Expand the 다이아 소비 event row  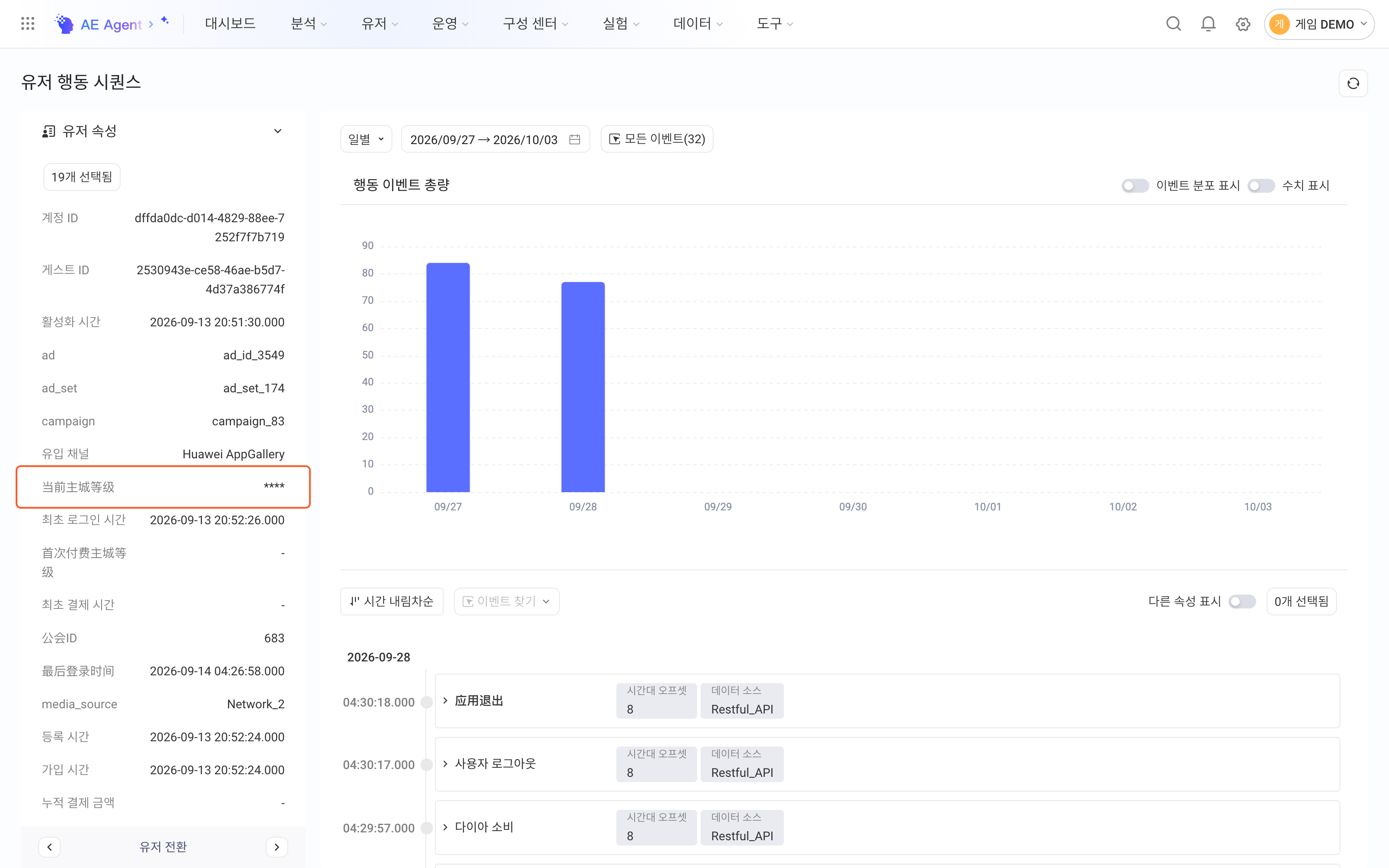(445, 827)
